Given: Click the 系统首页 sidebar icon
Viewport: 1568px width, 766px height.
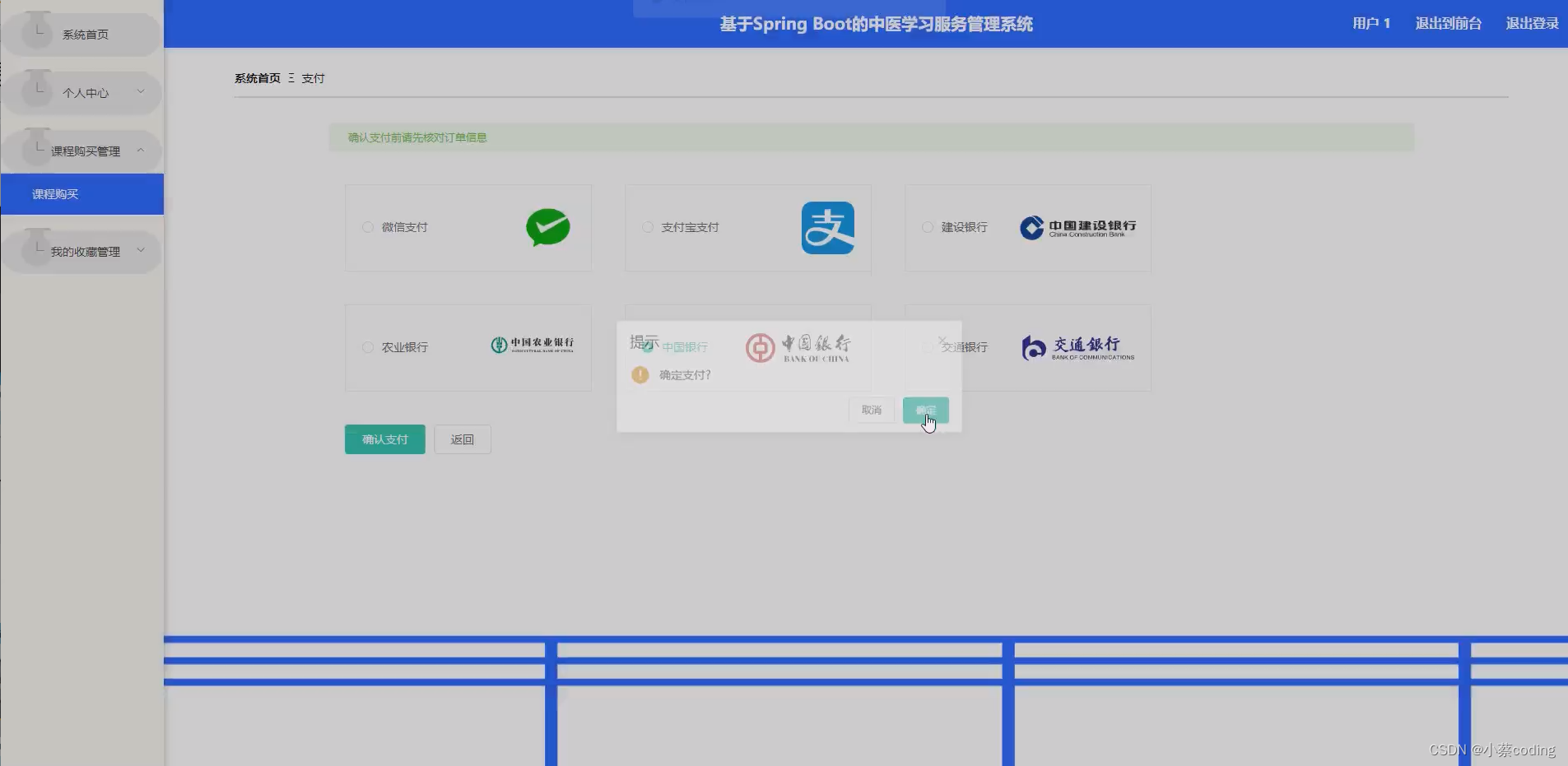Looking at the screenshot, I should 37,30.
